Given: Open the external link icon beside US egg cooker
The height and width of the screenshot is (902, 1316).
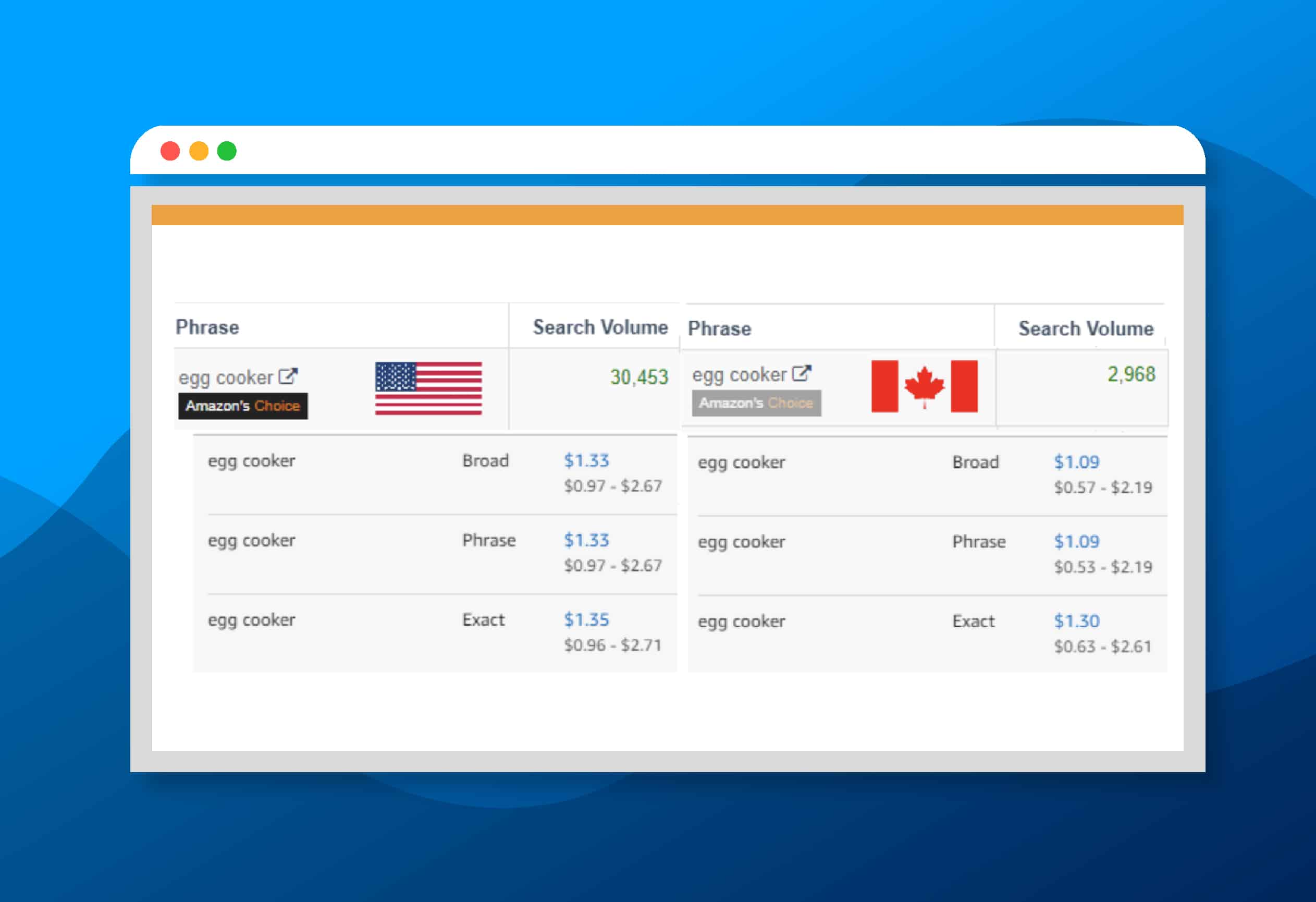Looking at the screenshot, I should [288, 376].
